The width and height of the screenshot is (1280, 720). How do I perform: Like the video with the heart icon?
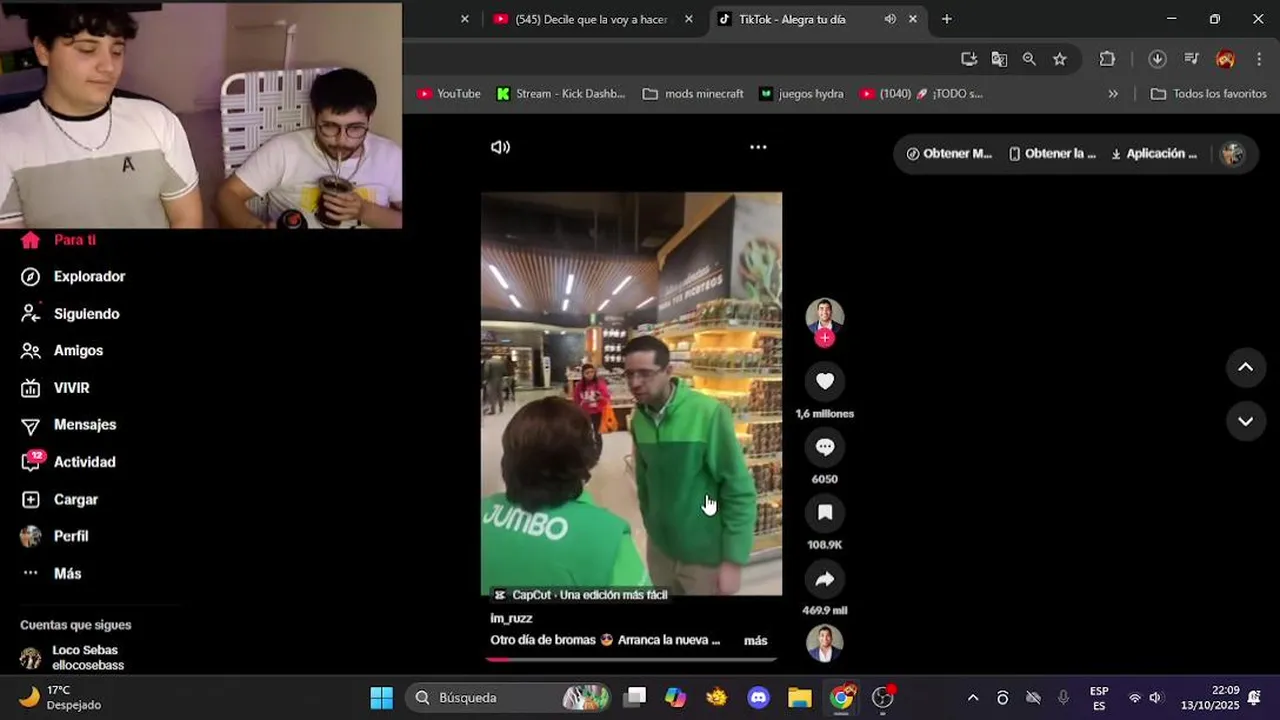tap(825, 381)
